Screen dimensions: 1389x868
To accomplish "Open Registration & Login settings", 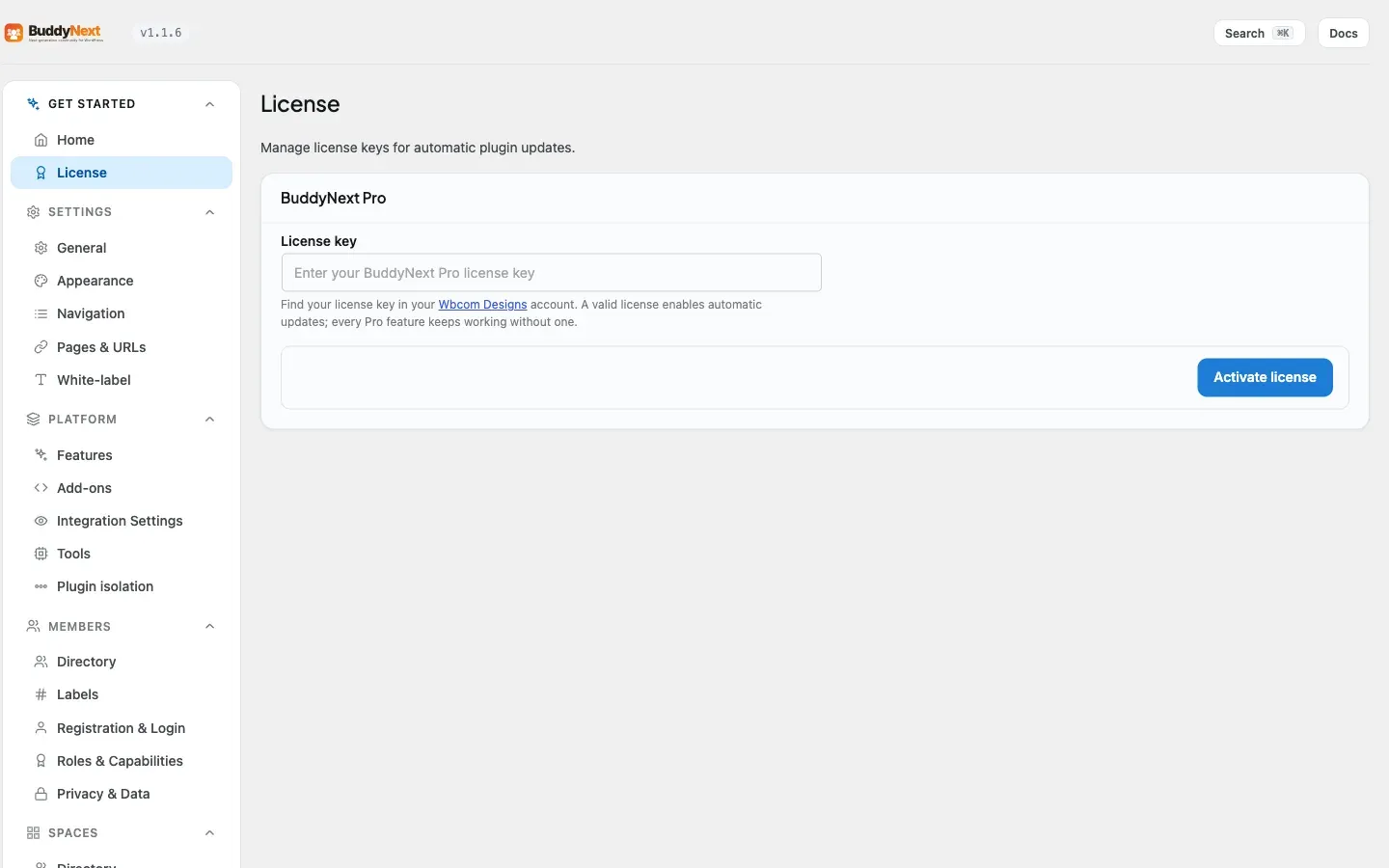I will click(122, 728).
